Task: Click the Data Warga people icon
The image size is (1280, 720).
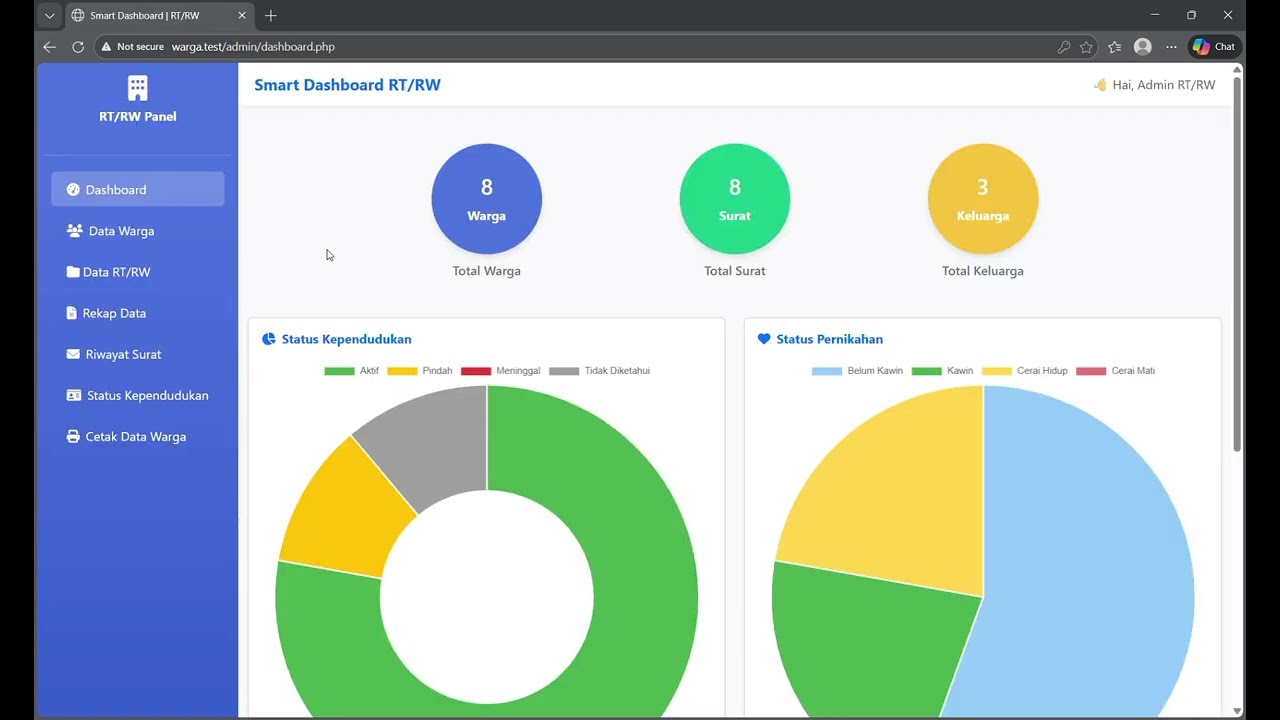Action: [74, 231]
